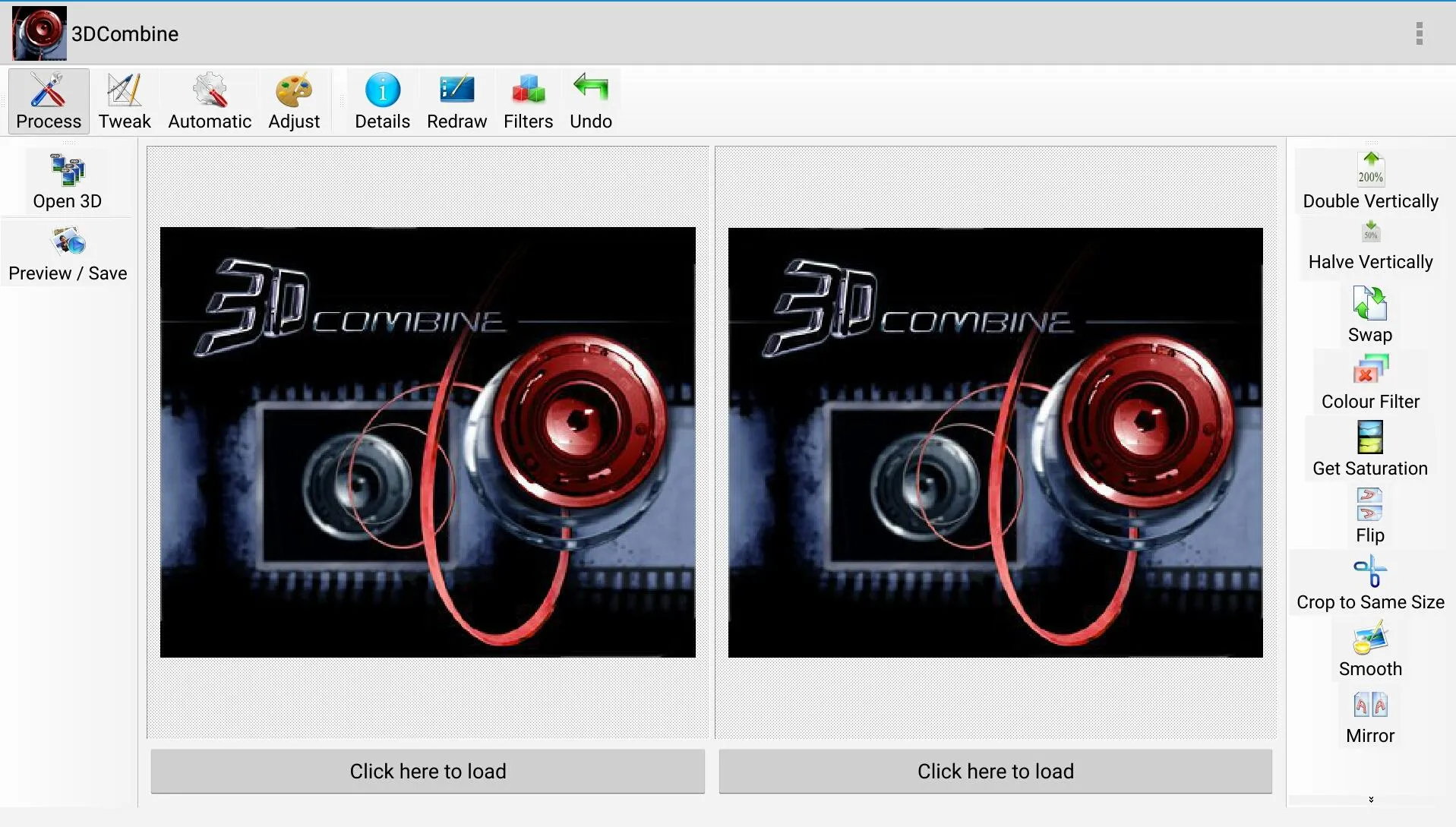Select the left image preview

pyautogui.click(x=428, y=442)
